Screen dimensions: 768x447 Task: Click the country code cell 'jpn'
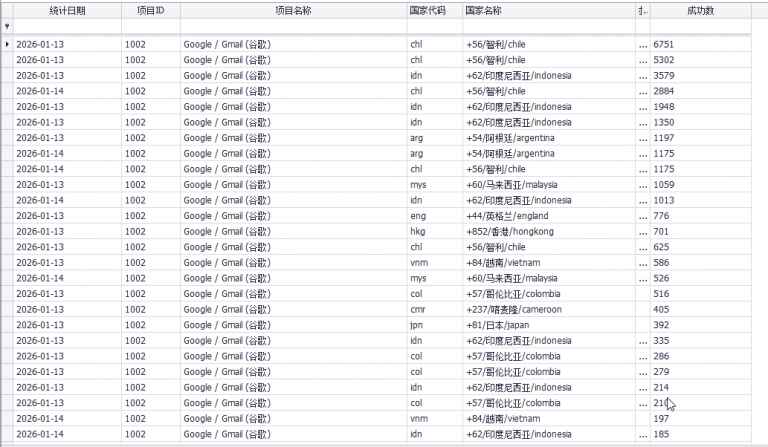[434, 325]
